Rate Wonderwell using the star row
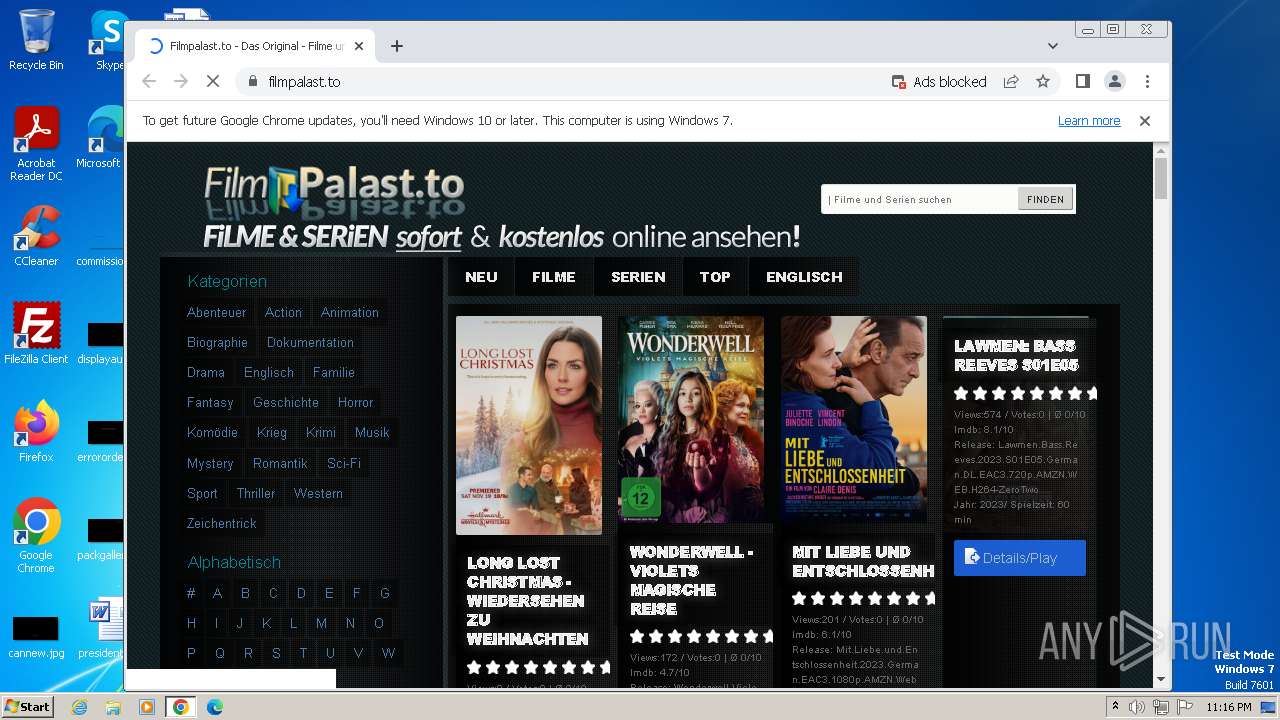The image size is (1280, 720). tap(701, 637)
